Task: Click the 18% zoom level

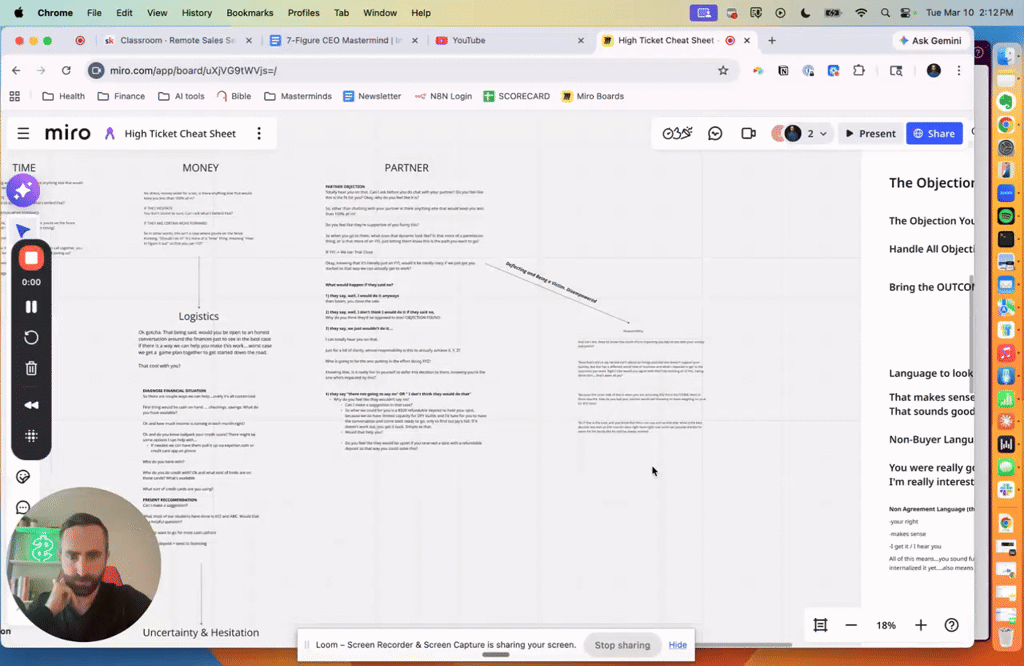Action: (x=886, y=625)
